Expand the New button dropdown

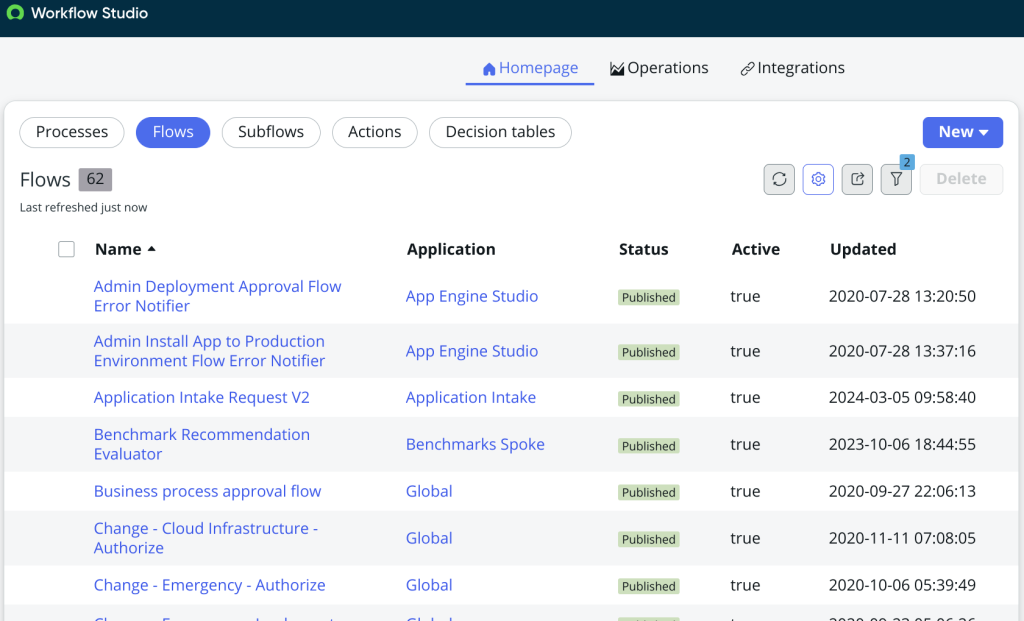(x=963, y=132)
